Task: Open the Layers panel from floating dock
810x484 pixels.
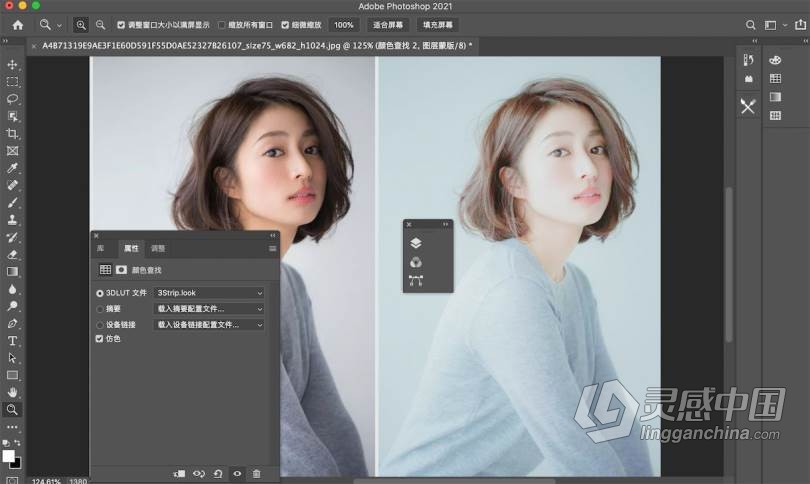Action: point(416,243)
